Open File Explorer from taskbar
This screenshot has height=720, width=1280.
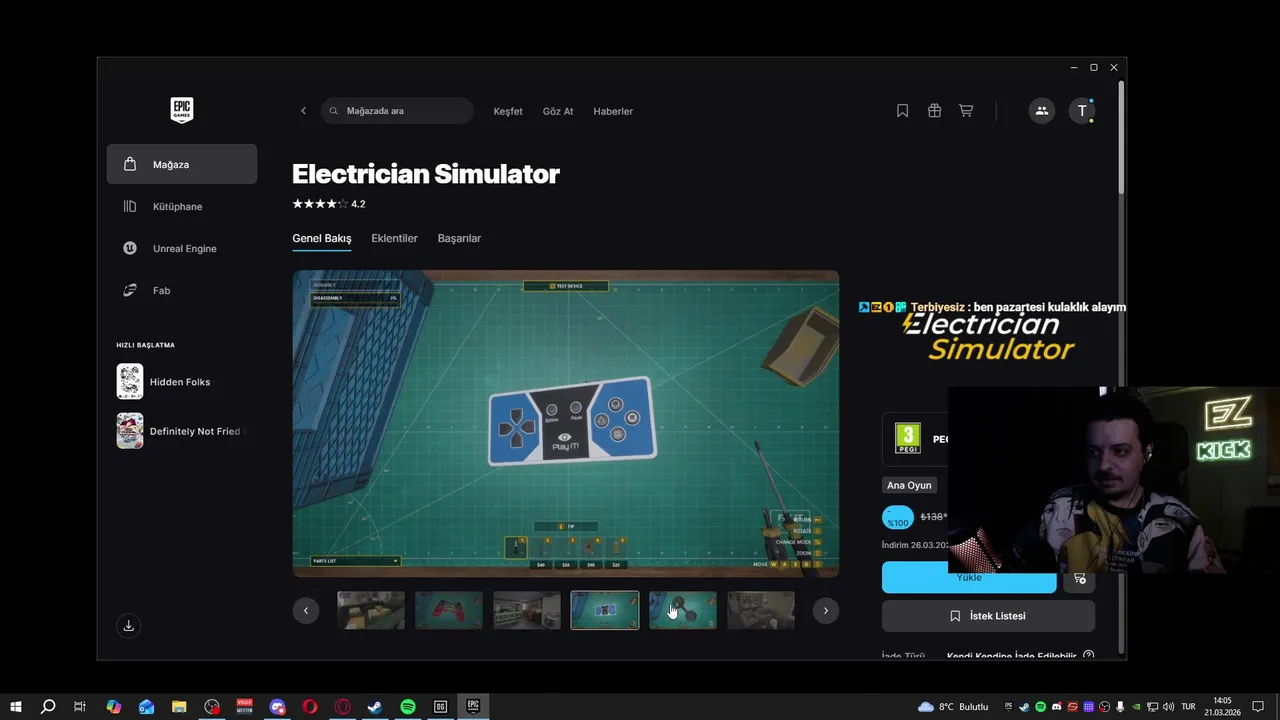coord(179,707)
